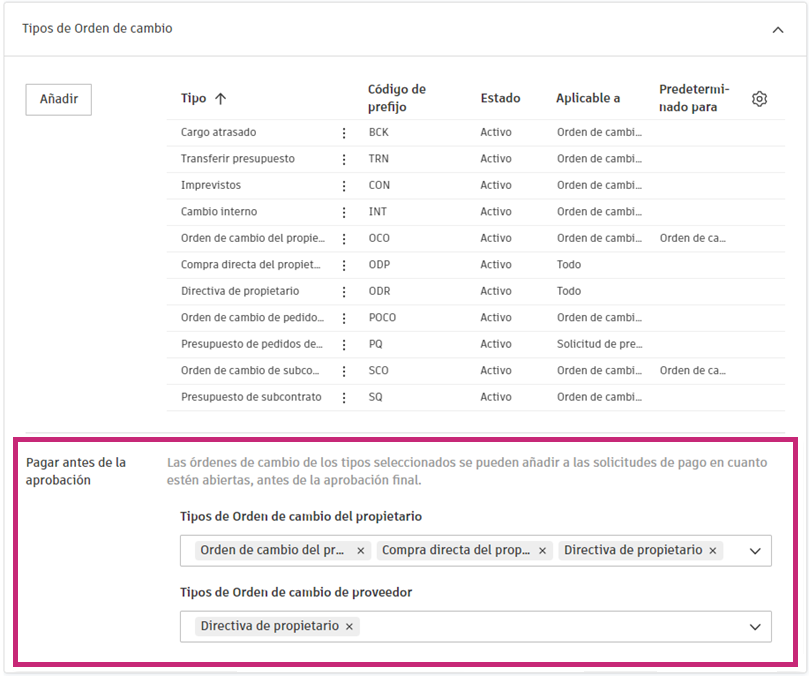Open the row actions menu for Cambio interno
This screenshot has height=676, width=809.
click(x=345, y=212)
